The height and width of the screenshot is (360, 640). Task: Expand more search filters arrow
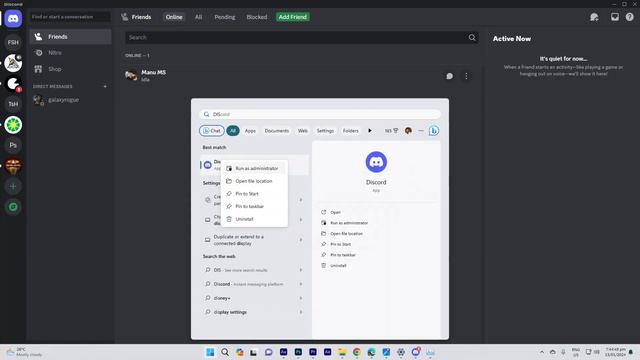(x=370, y=131)
